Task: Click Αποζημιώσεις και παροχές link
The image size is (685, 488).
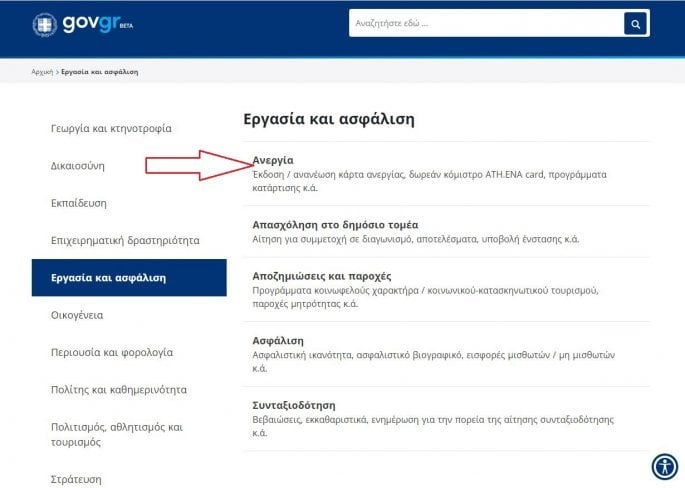Action: (321, 275)
